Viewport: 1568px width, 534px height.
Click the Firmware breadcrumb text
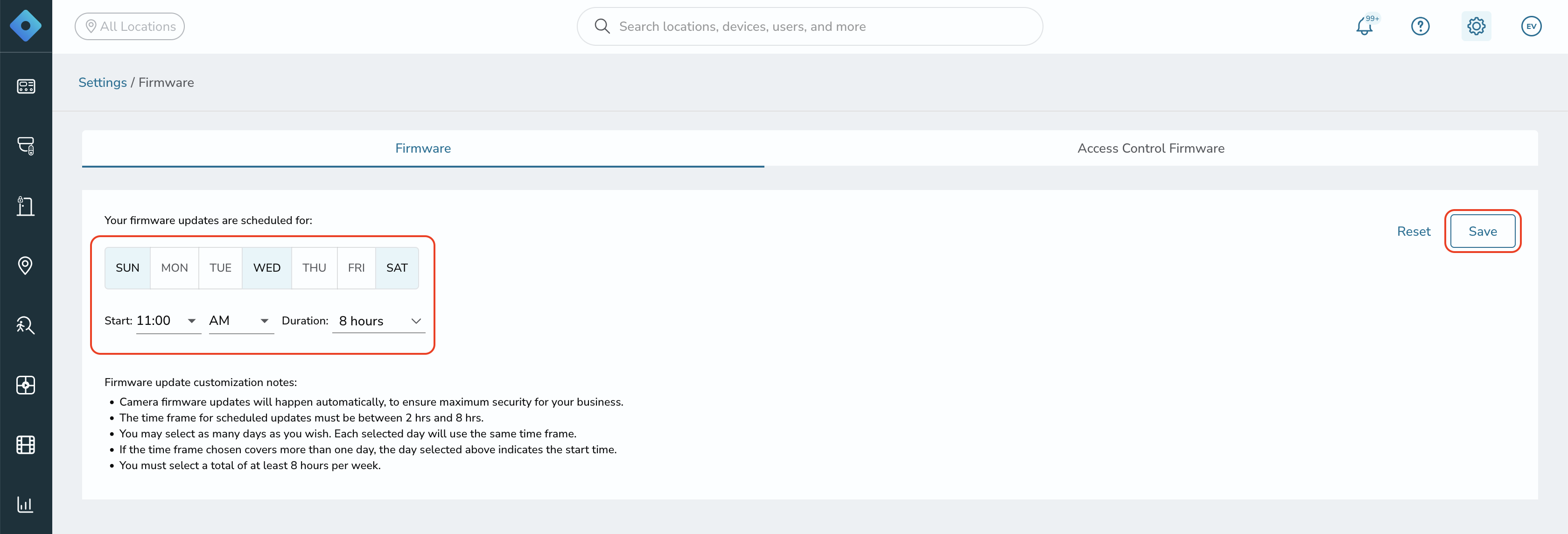166,82
